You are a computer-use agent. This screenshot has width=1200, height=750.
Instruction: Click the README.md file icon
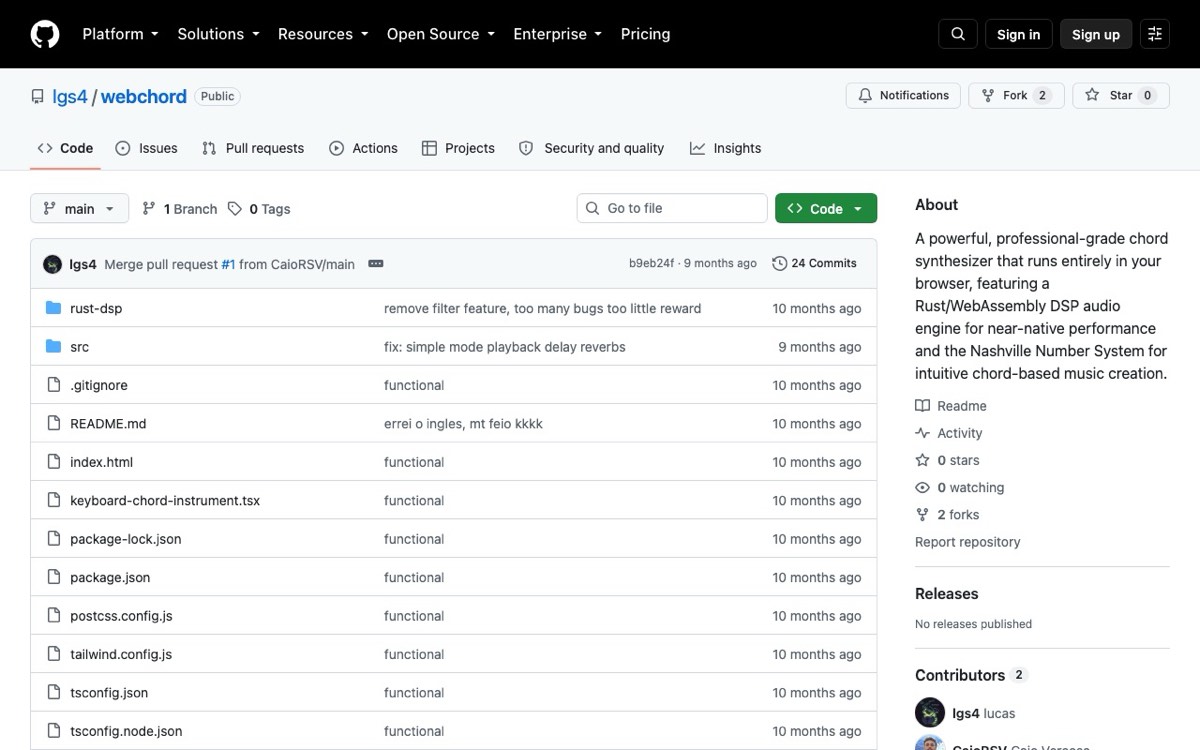pyautogui.click(x=54, y=424)
